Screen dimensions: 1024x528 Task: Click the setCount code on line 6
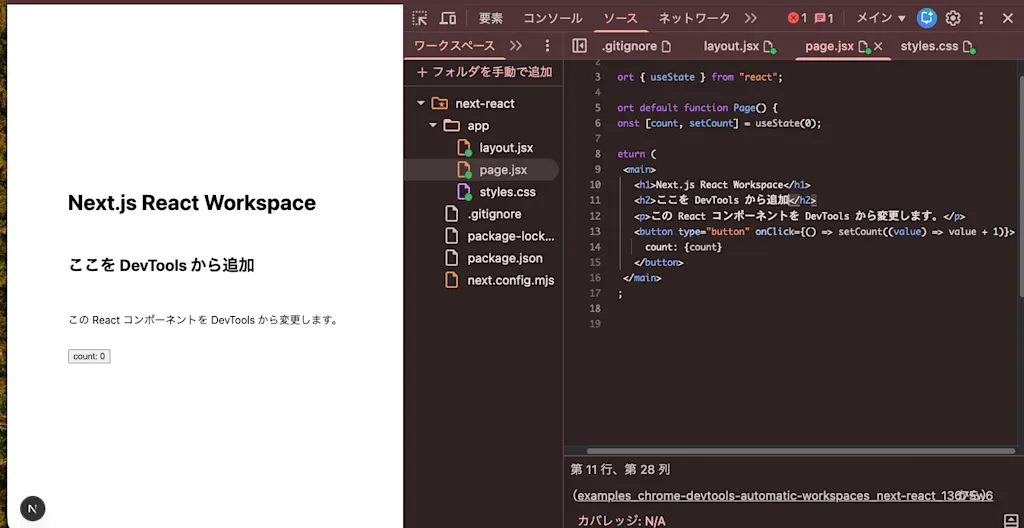point(711,123)
